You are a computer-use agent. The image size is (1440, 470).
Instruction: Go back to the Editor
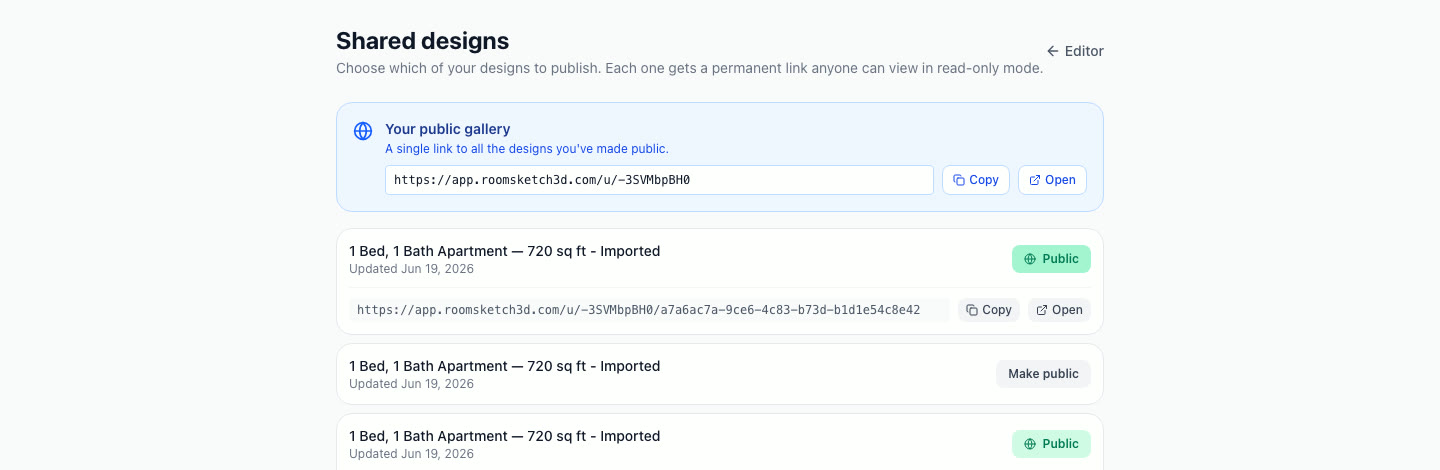[x=1075, y=51]
